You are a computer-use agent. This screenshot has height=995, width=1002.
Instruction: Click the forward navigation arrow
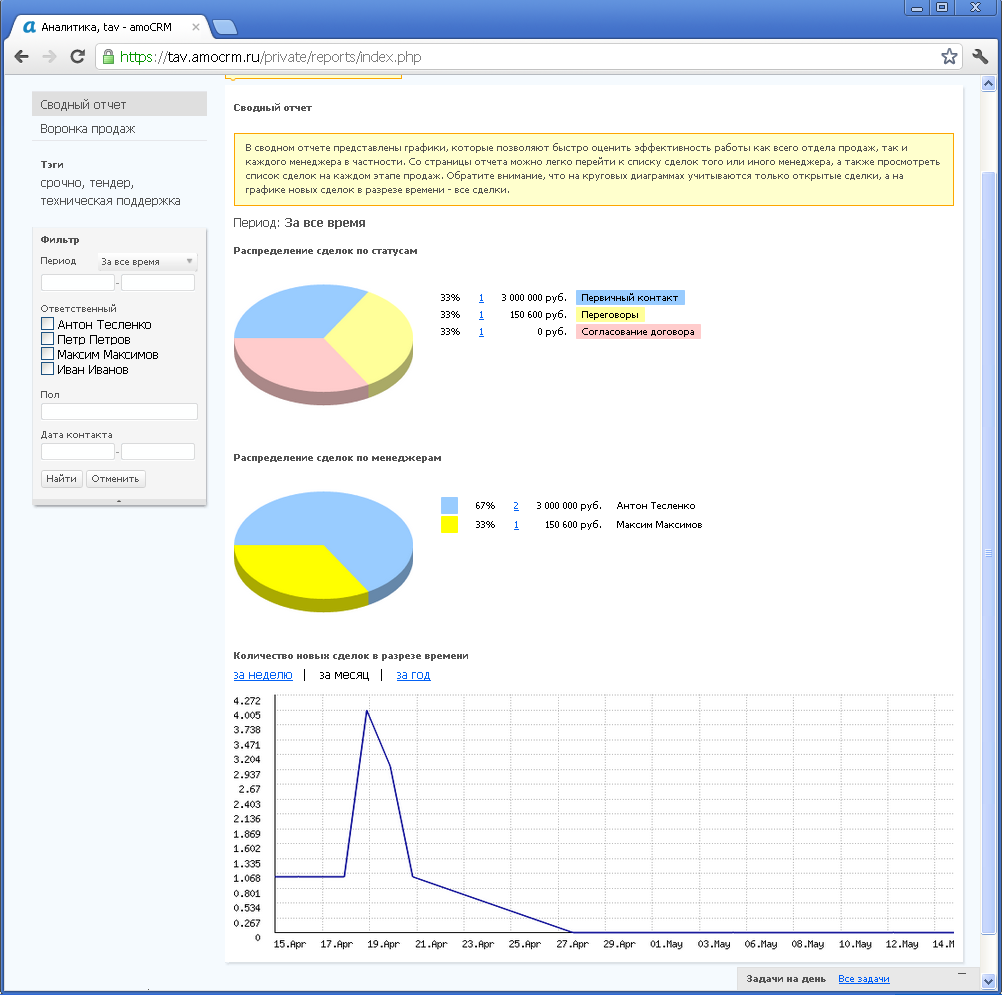pos(48,57)
